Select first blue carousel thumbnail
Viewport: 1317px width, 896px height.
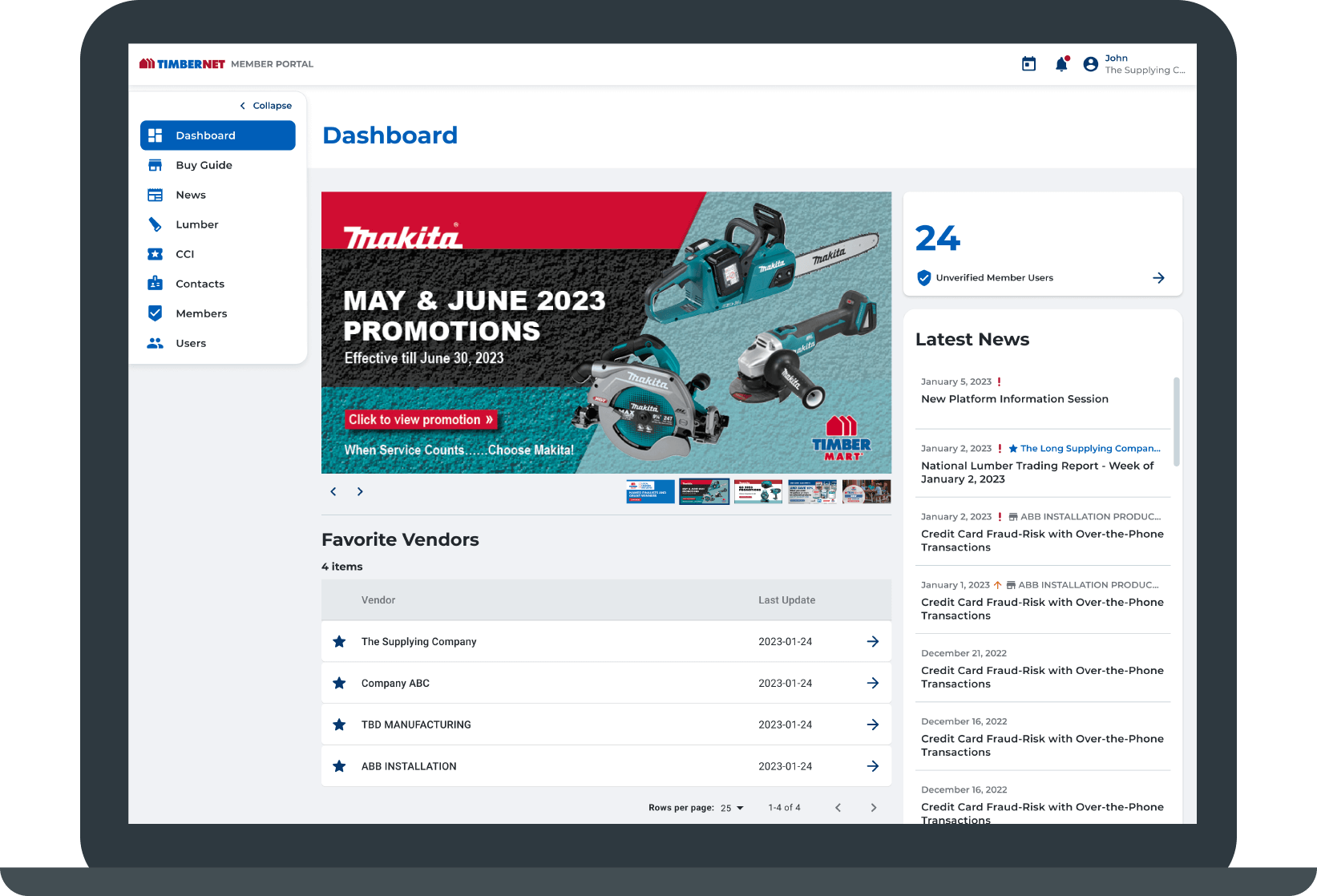650,491
